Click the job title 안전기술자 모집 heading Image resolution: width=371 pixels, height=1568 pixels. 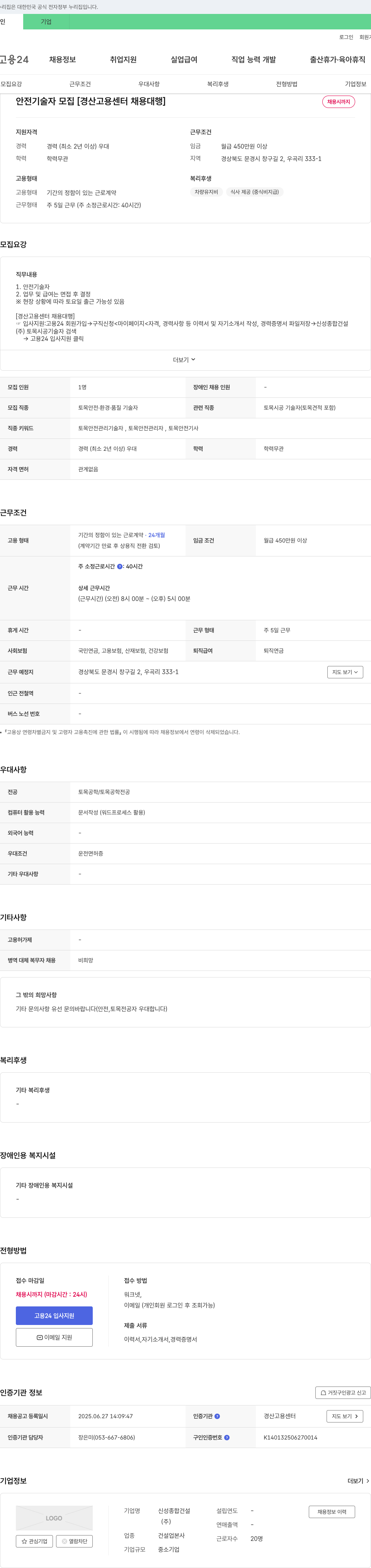click(90, 101)
